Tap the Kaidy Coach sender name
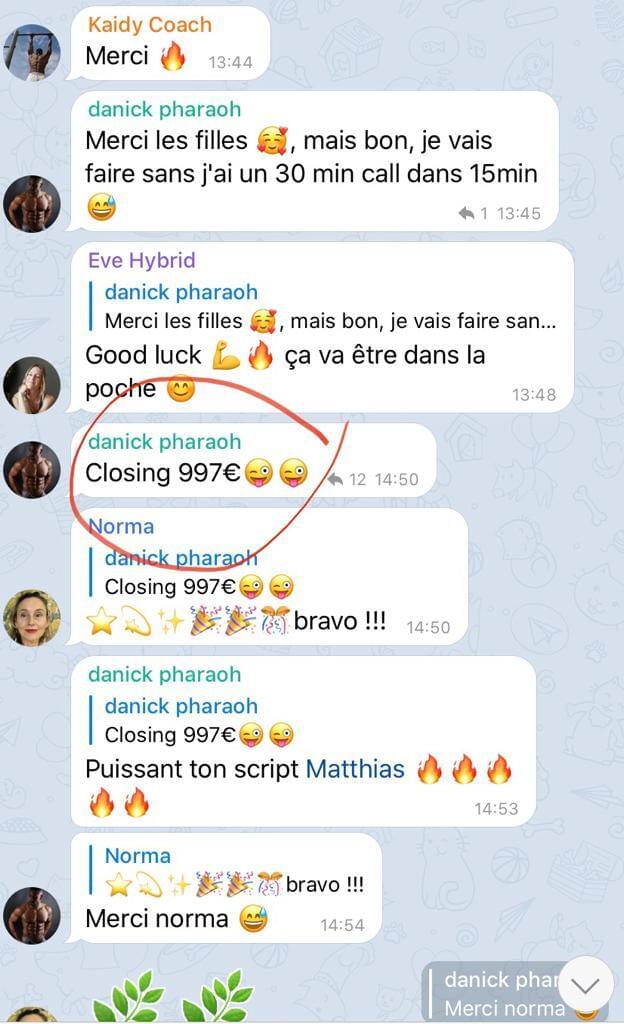Screen dimensions: 624x1024 (x=150, y=25)
